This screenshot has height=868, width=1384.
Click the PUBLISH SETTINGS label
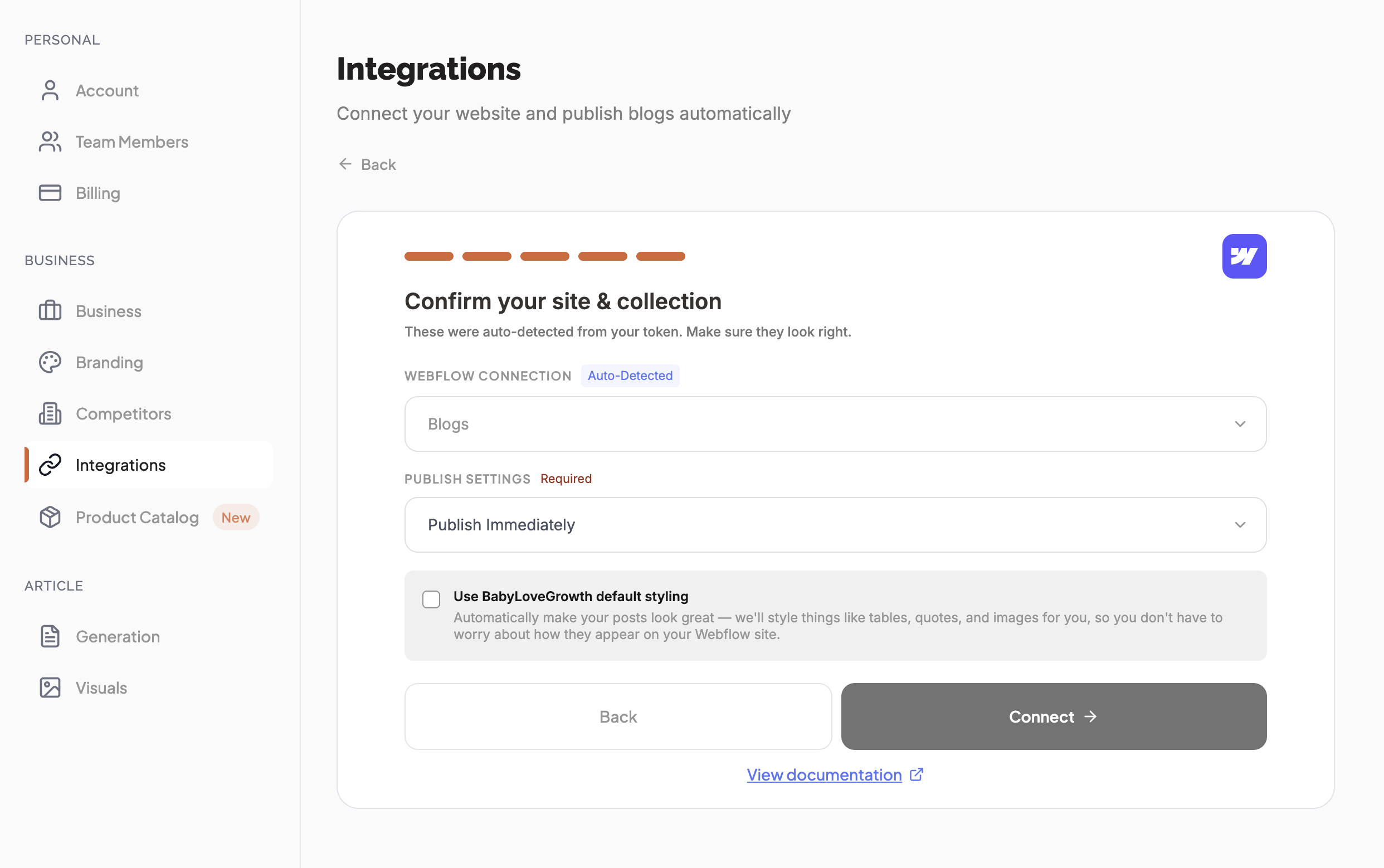[x=467, y=479]
